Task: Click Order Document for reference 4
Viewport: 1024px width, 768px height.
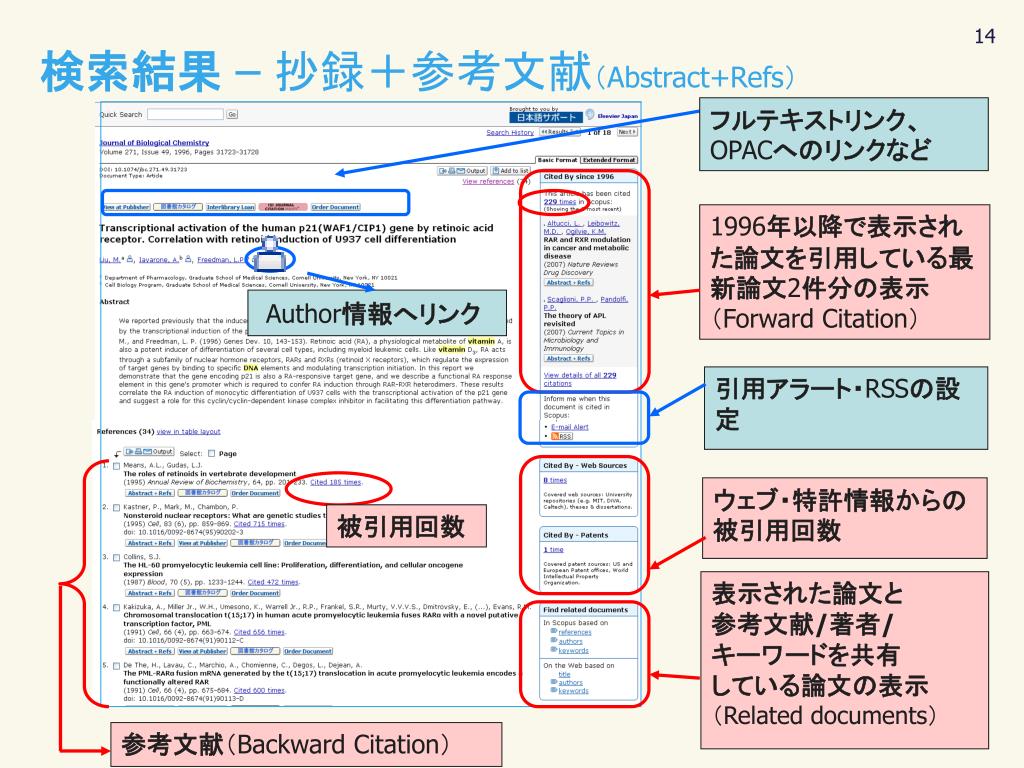Action: coord(308,651)
